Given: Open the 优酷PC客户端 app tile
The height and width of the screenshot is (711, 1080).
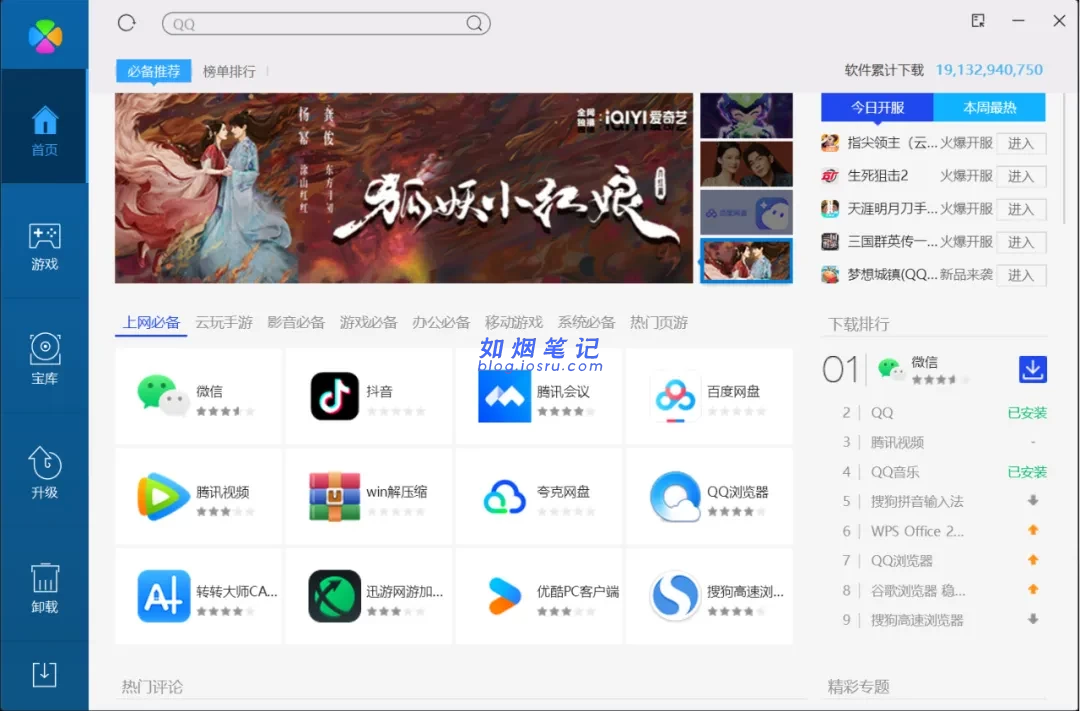Looking at the screenshot, I should [539, 597].
